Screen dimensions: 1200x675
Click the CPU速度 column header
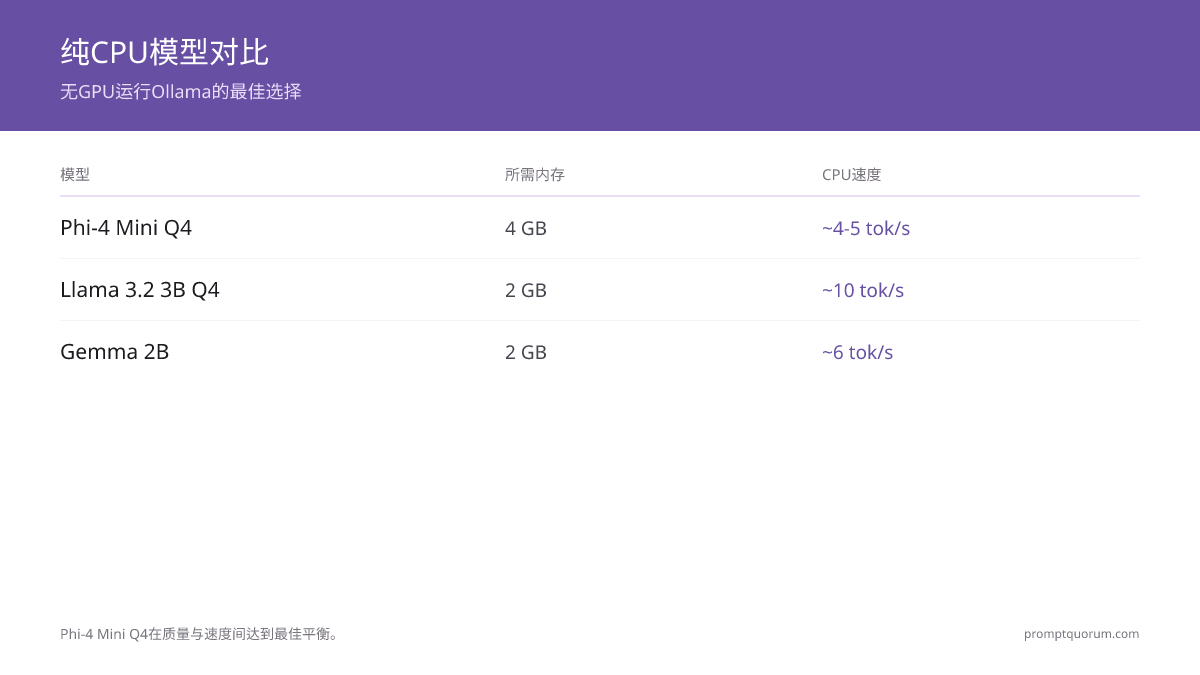click(852, 175)
